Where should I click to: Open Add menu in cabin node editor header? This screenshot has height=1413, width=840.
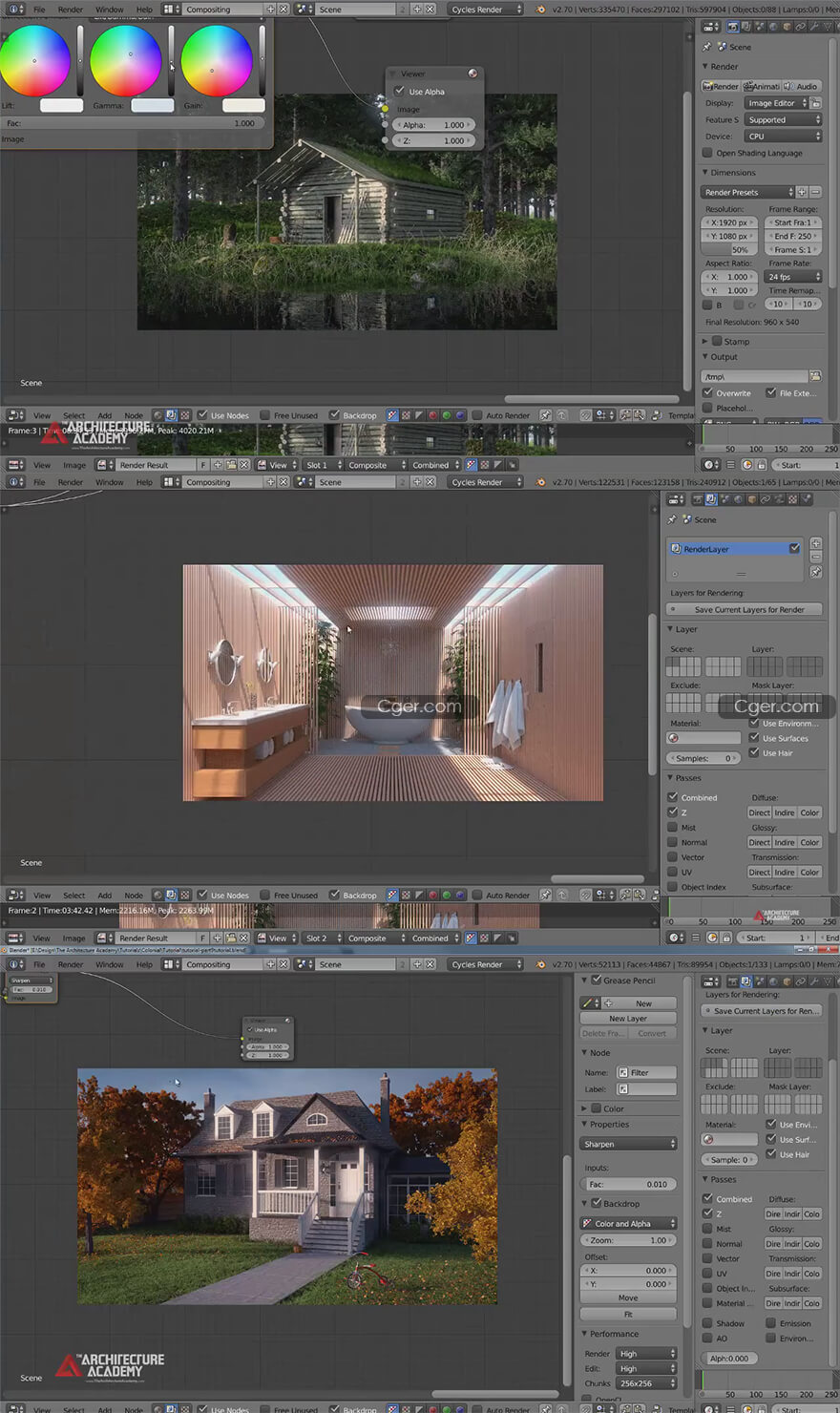pyautogui.click(x=104, y=415)
